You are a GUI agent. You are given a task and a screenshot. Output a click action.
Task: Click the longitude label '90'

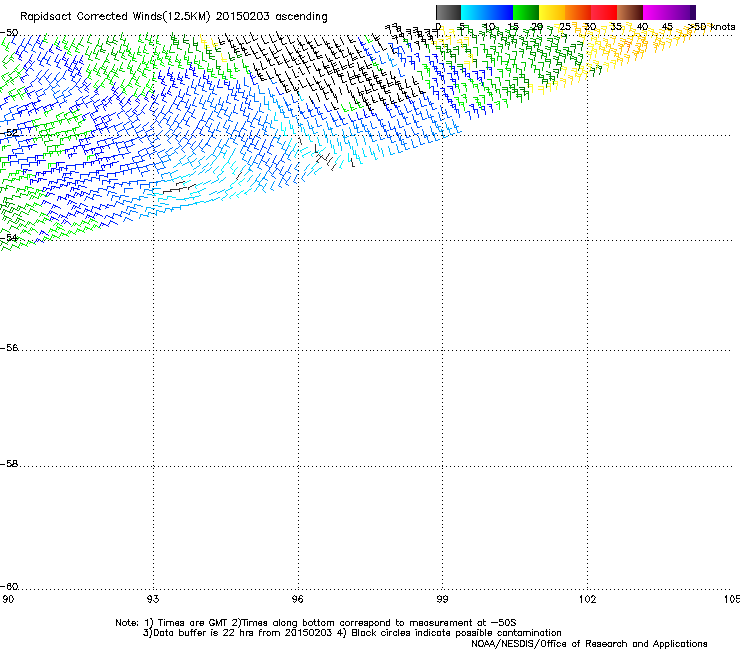8,599
